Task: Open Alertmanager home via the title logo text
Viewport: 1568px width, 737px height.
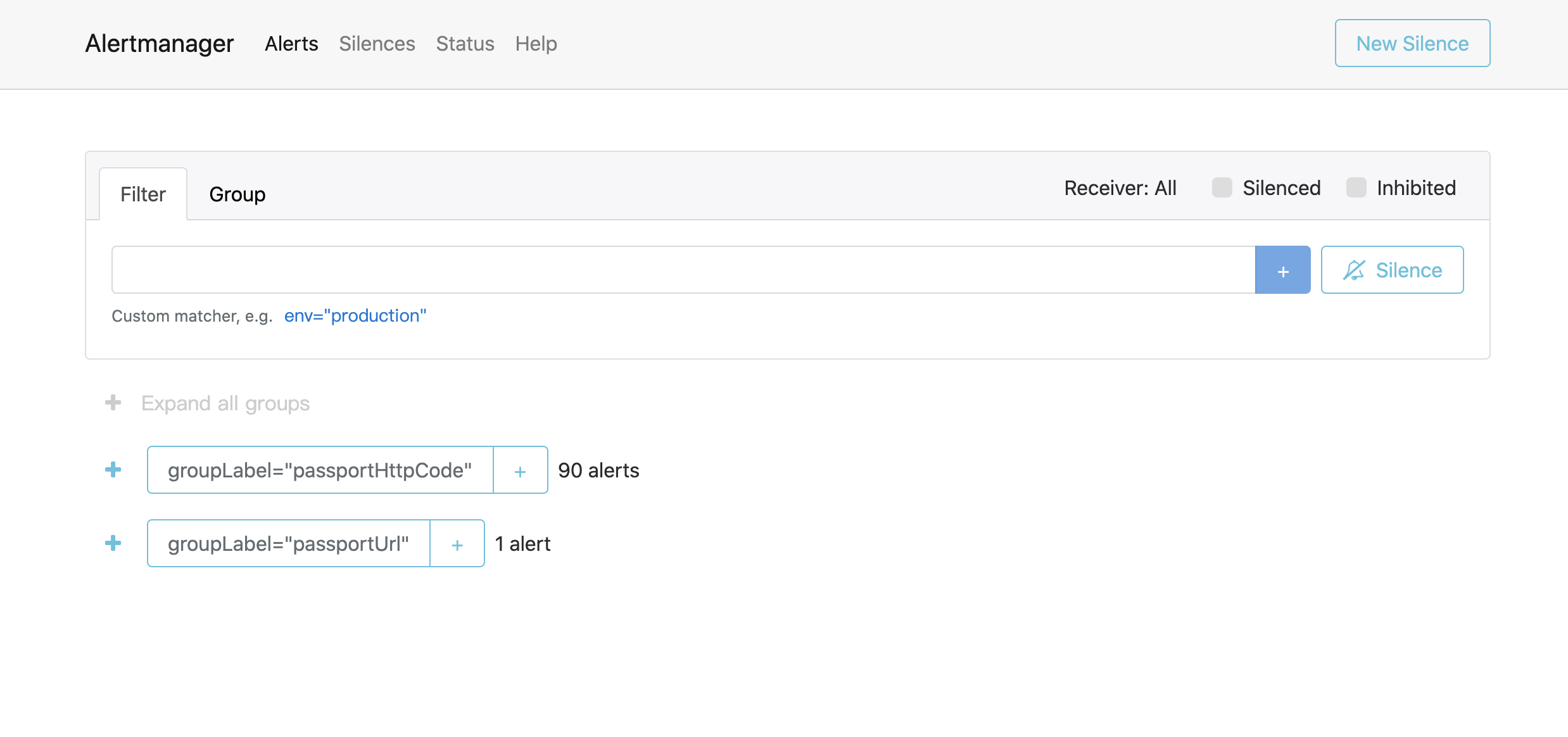Action: (x=159, y=43)
